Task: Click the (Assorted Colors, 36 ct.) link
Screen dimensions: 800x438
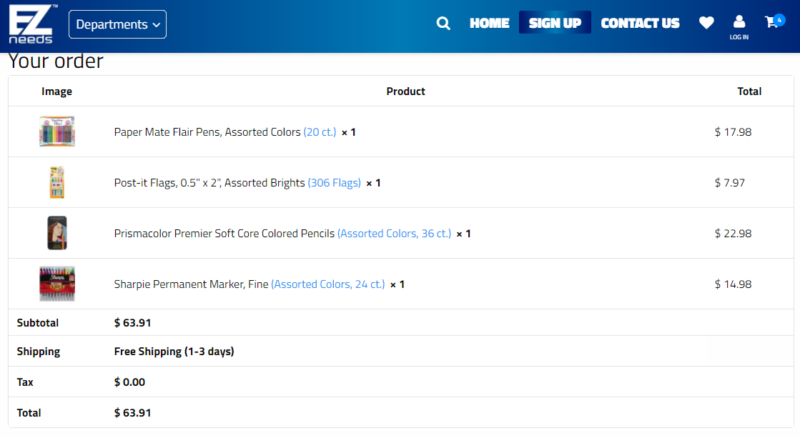Action: [x=394, y=233]
